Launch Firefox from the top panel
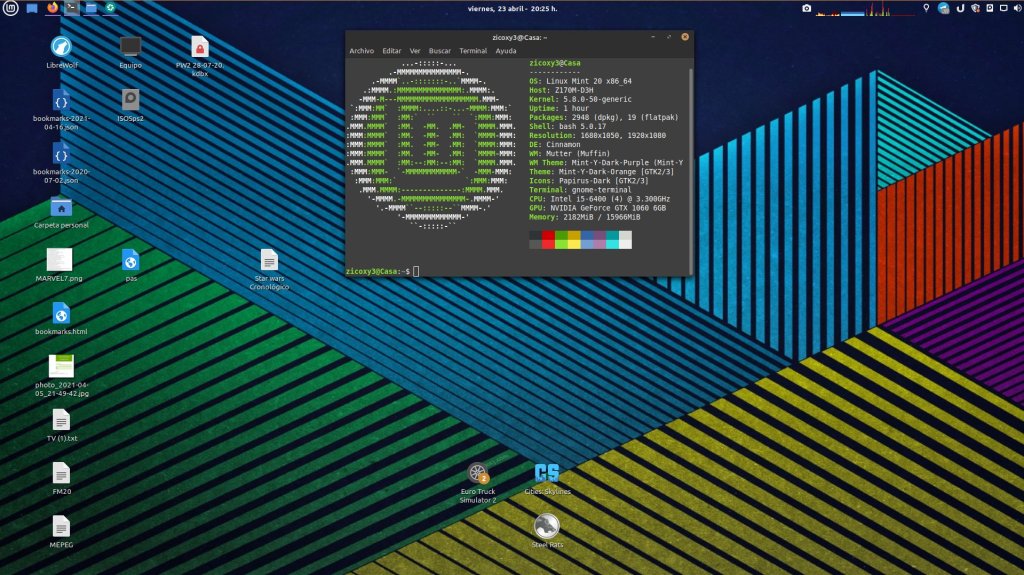 point(53,8)
